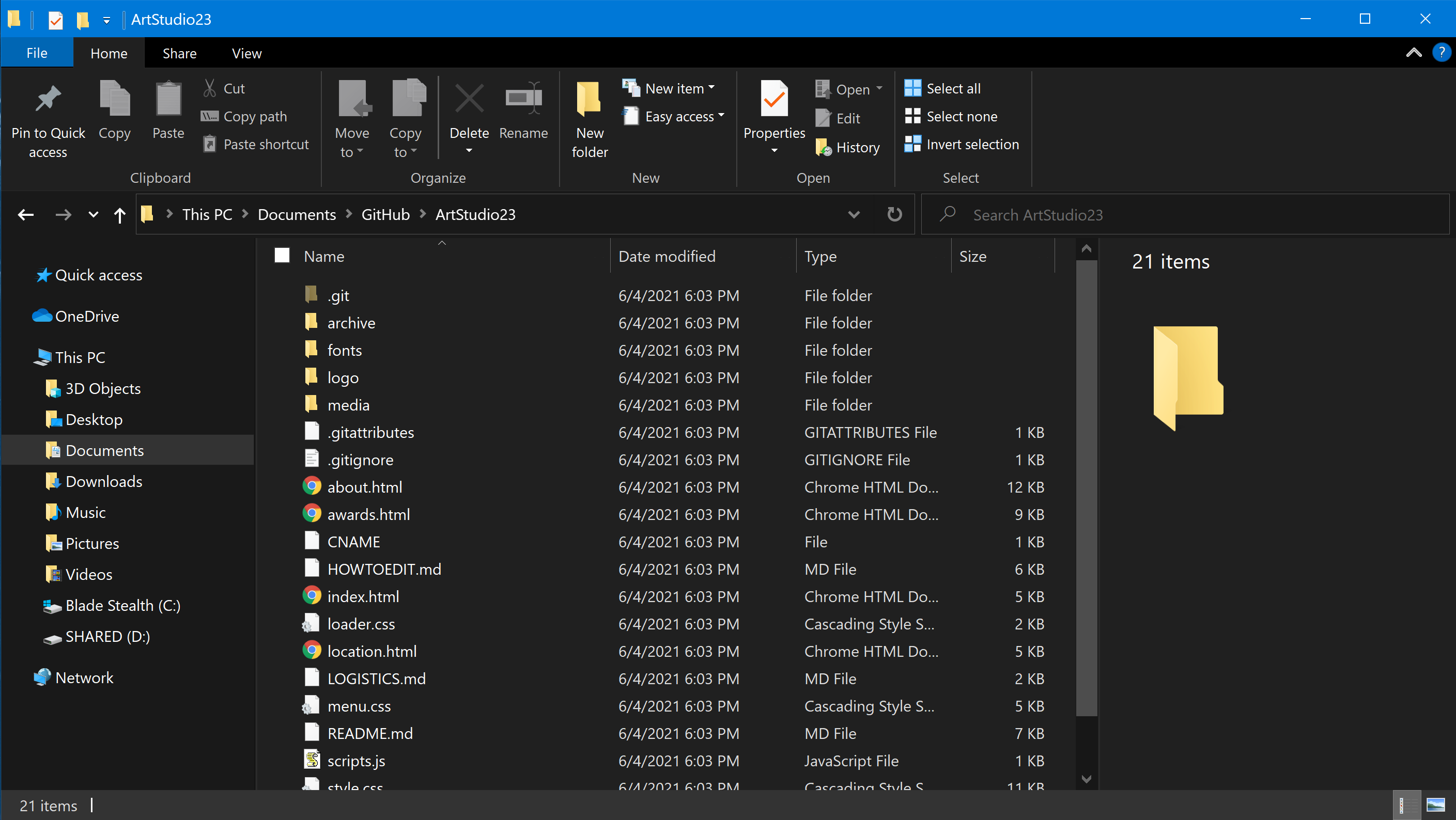Screen dimensions: 1456x820
Task: Switch to large icons view in status bar
Action: click(1435, 806)
